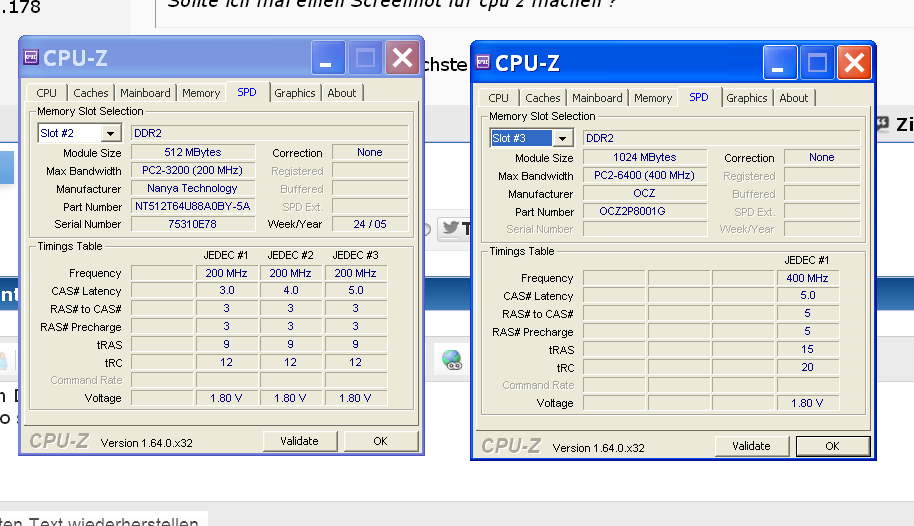The height and width of the screenshot is (526, 914).
Task: Click Validate button in left CPU-Z window
Action: 300,441
